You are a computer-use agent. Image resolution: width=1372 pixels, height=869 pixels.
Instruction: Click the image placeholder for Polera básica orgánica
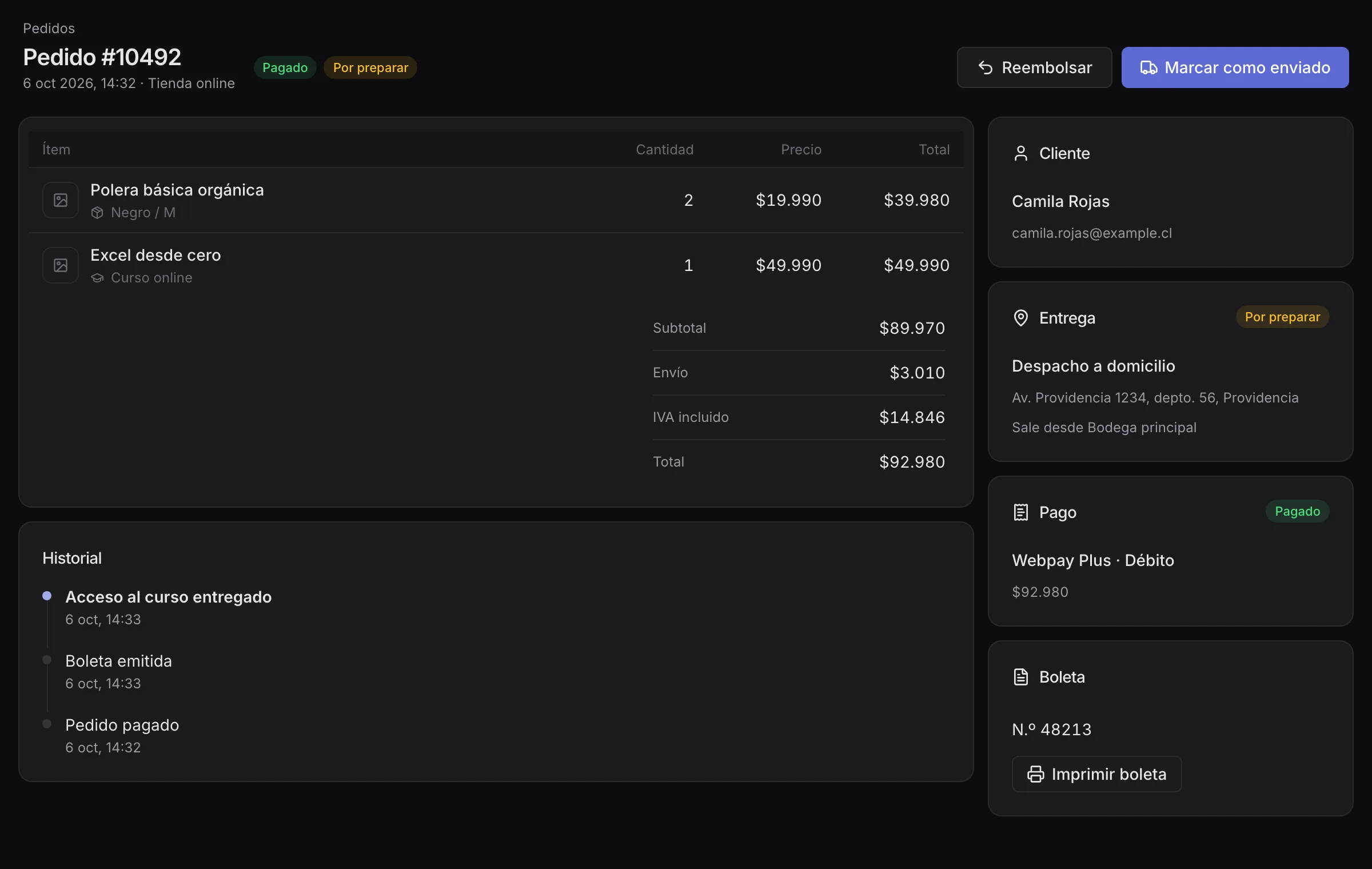click(x=61, y=200)
